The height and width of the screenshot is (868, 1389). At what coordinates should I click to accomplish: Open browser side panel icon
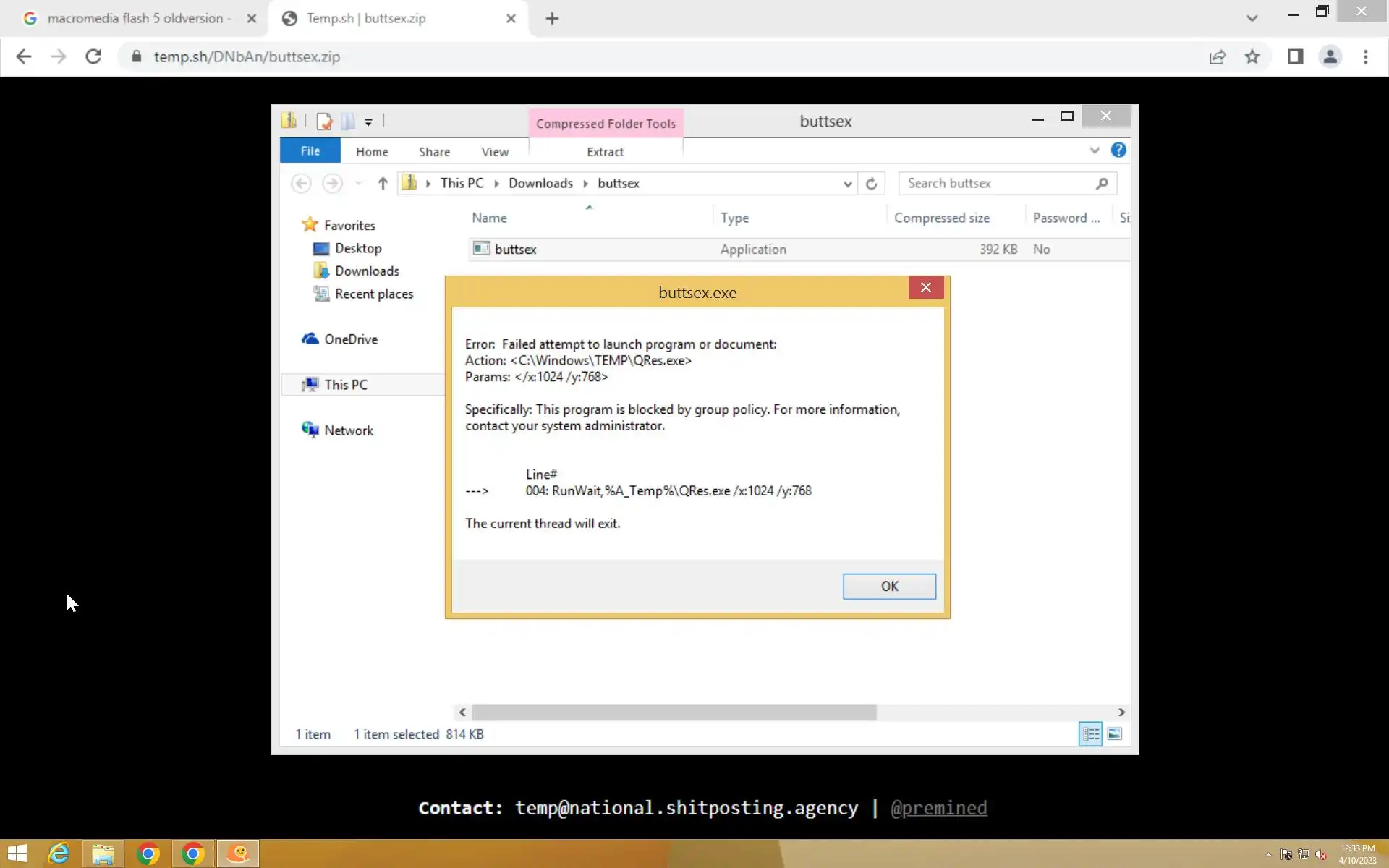click(x=1295, y=56)
